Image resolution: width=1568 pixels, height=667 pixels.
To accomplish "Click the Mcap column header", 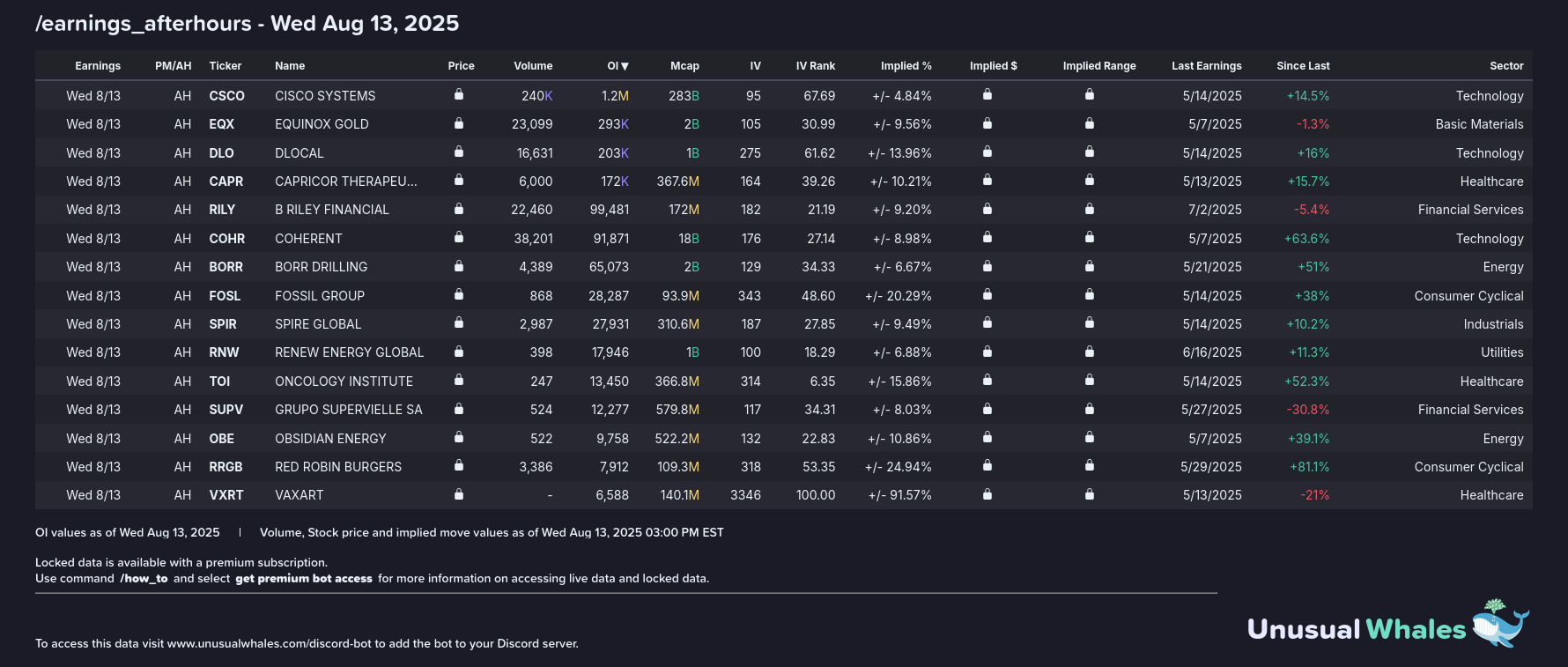I will click(684, 66).
